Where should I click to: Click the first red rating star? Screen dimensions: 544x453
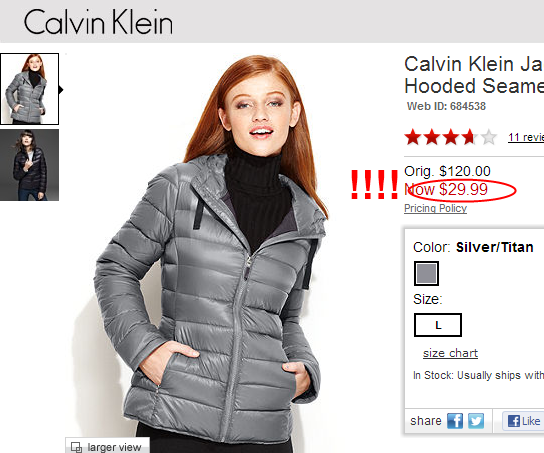point(413,137)
